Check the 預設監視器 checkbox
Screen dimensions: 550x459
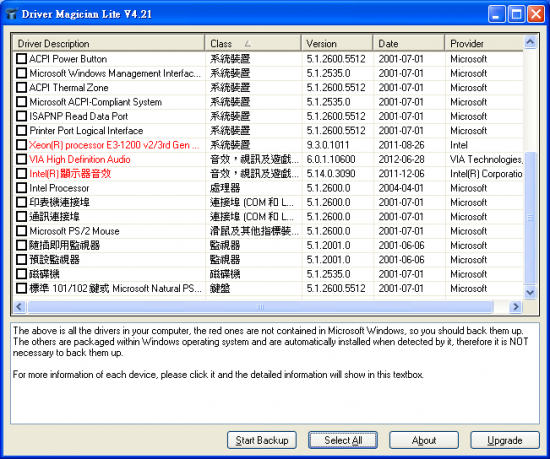coord(21,260)
